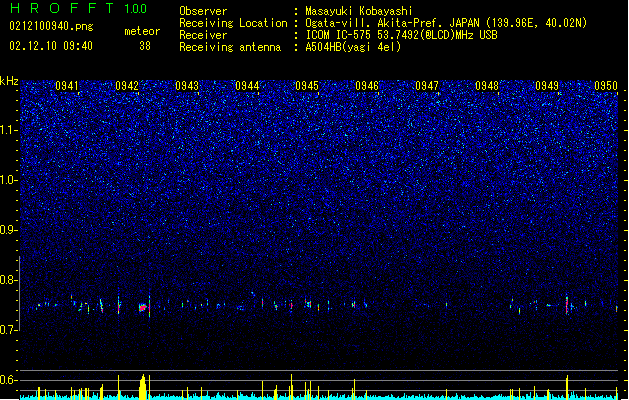Click the Receiving antenna label

point(230,47)
